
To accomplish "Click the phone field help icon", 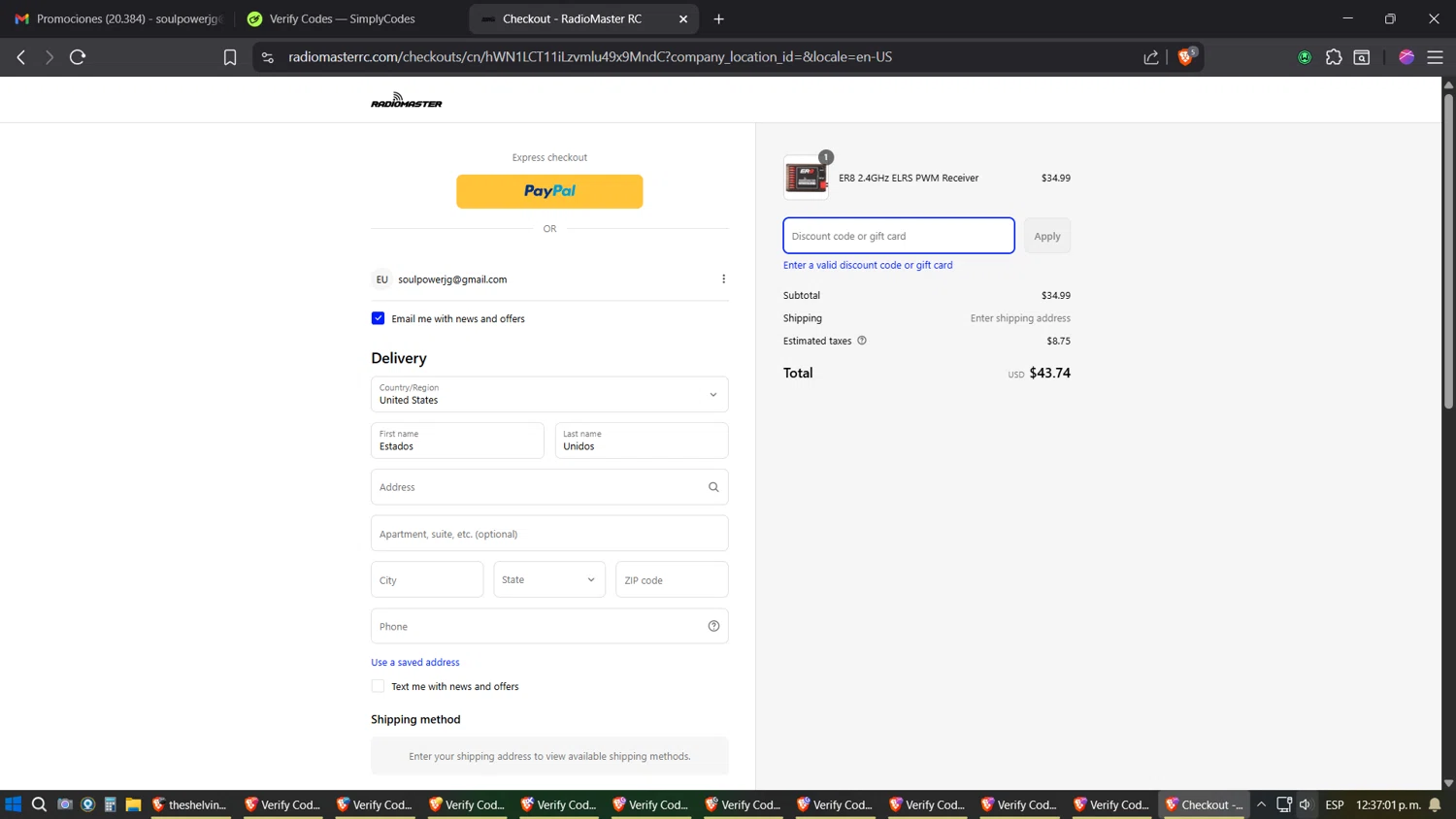I will point(713,626).
